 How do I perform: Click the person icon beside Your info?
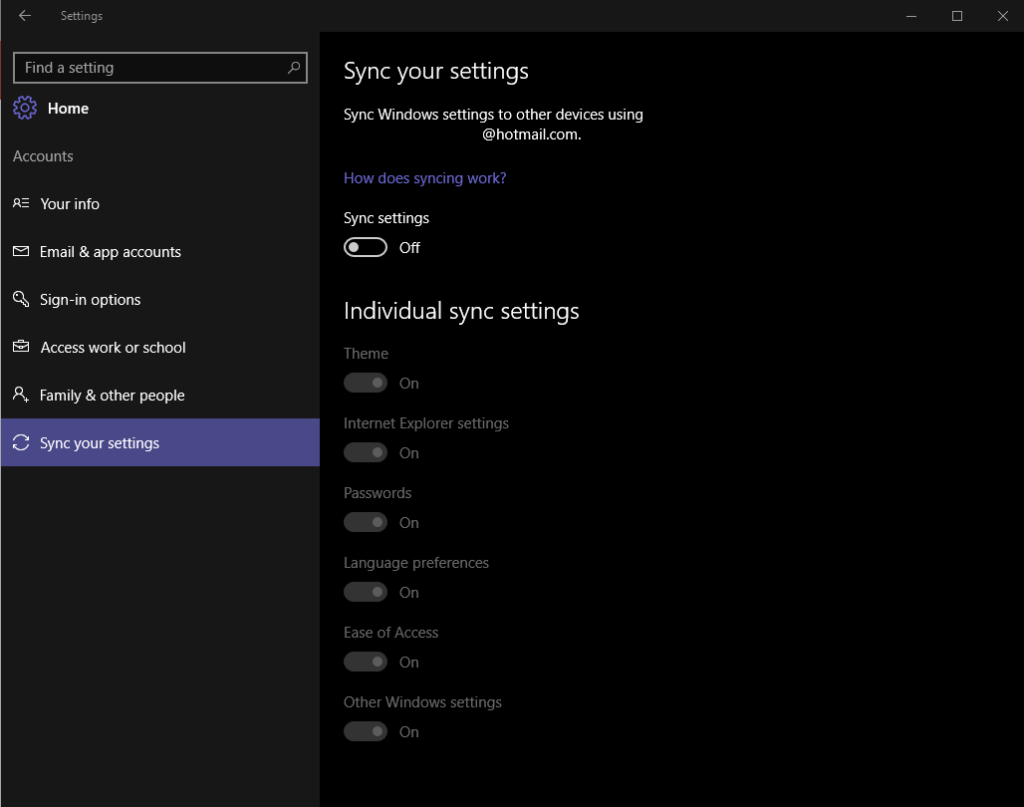(x=21, y=203)
